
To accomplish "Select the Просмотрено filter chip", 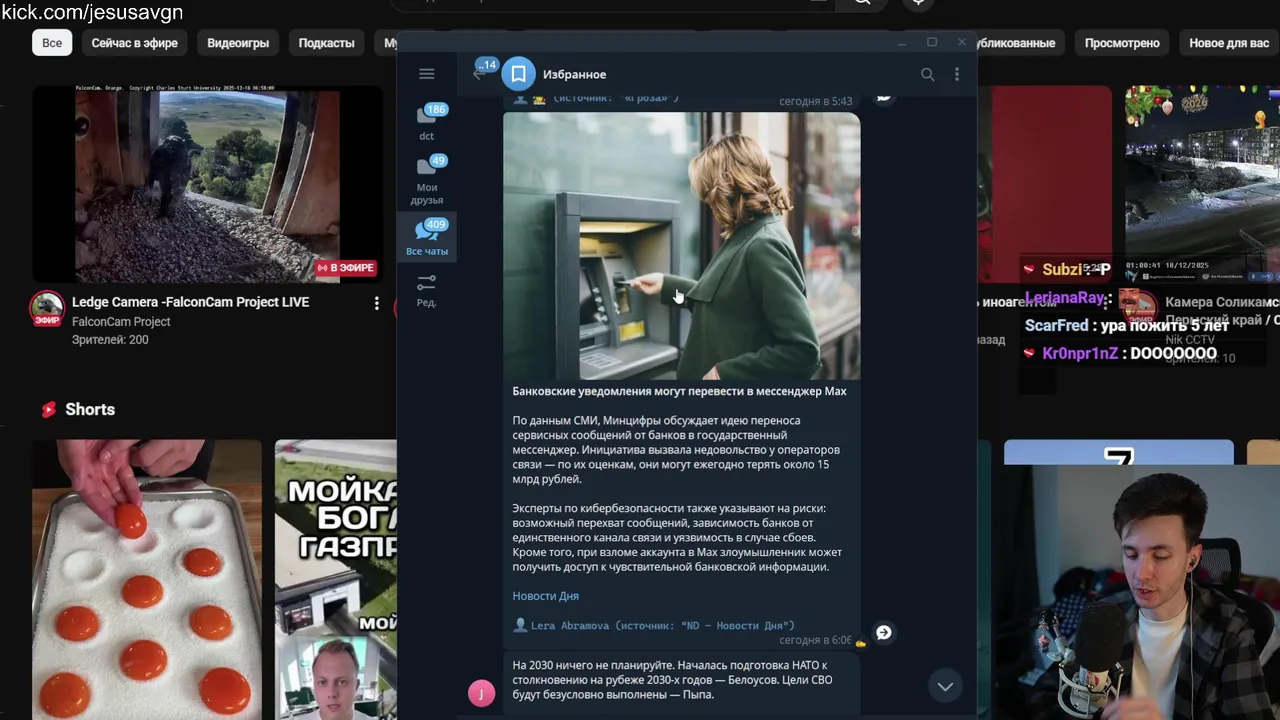I will 1122,43.
